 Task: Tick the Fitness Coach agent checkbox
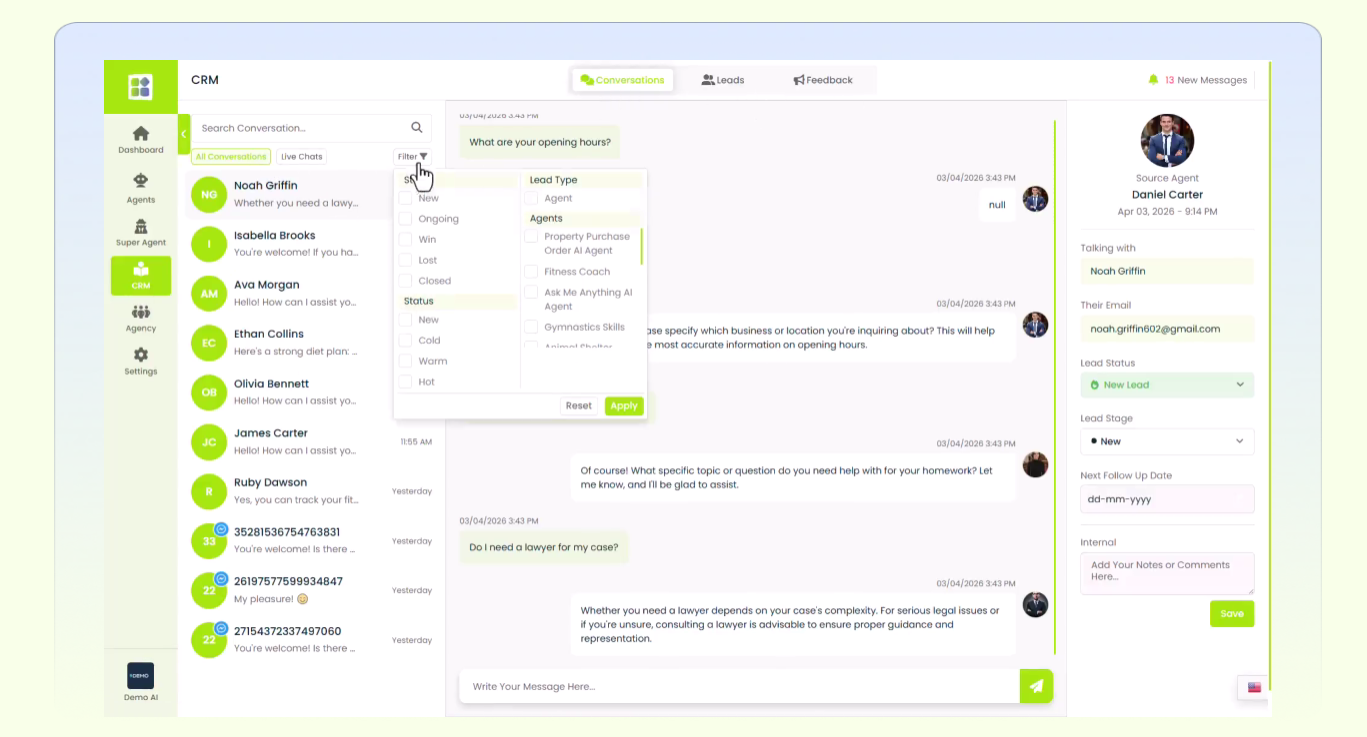pos(531,272)
